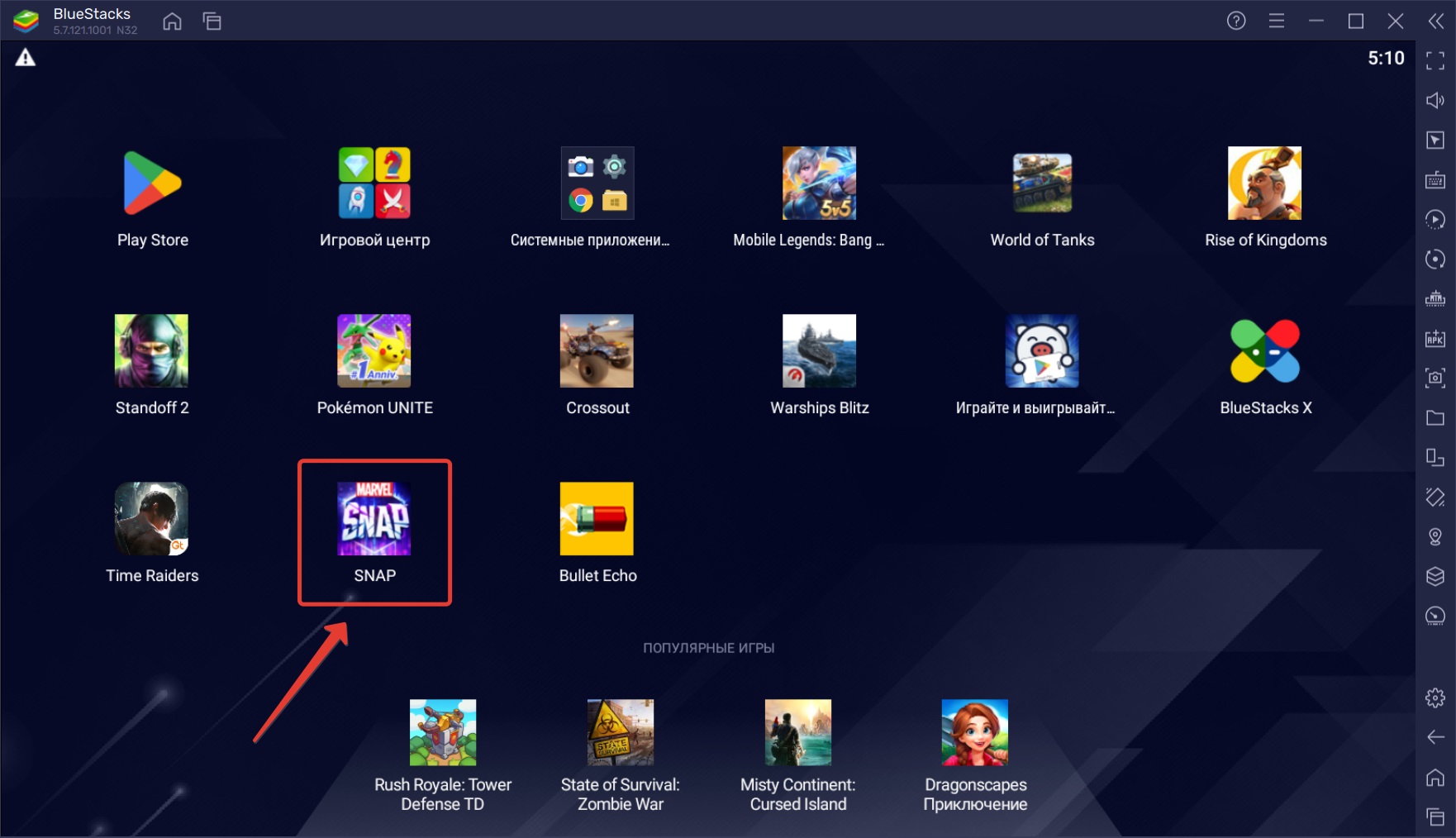Click the cursor lock icon in sidebar
This screenshot has height=838, width=1456.
pos(1435,140)
